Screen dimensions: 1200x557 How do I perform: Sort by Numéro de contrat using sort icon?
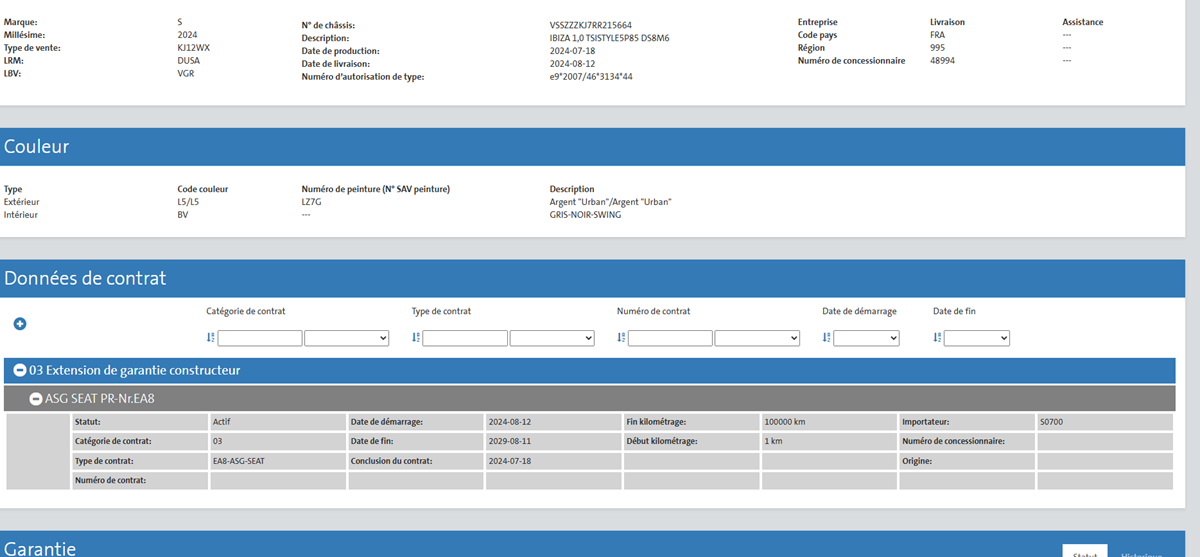621,338
